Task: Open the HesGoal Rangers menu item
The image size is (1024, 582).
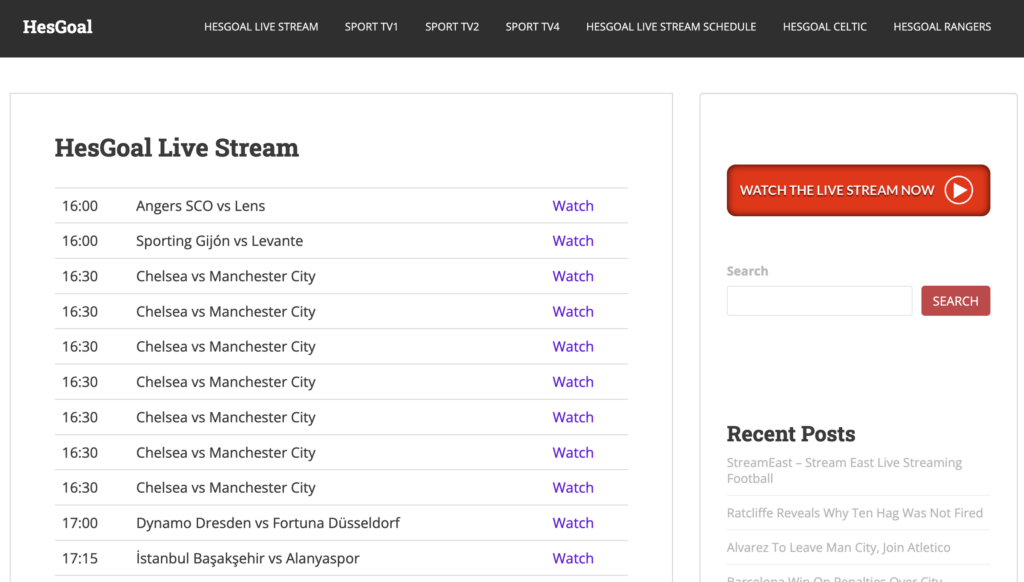Action: (x=942, y=27)
